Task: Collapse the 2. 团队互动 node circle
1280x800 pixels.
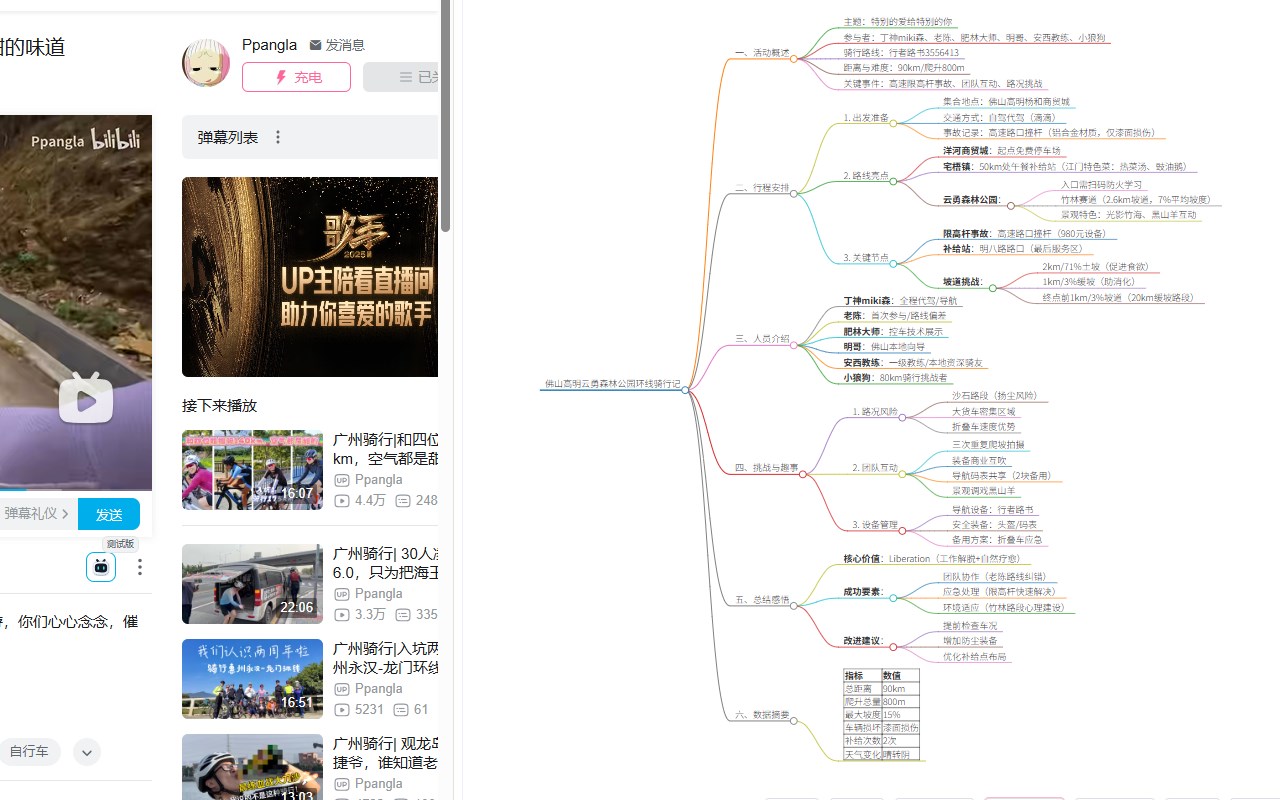Action: 902,474
